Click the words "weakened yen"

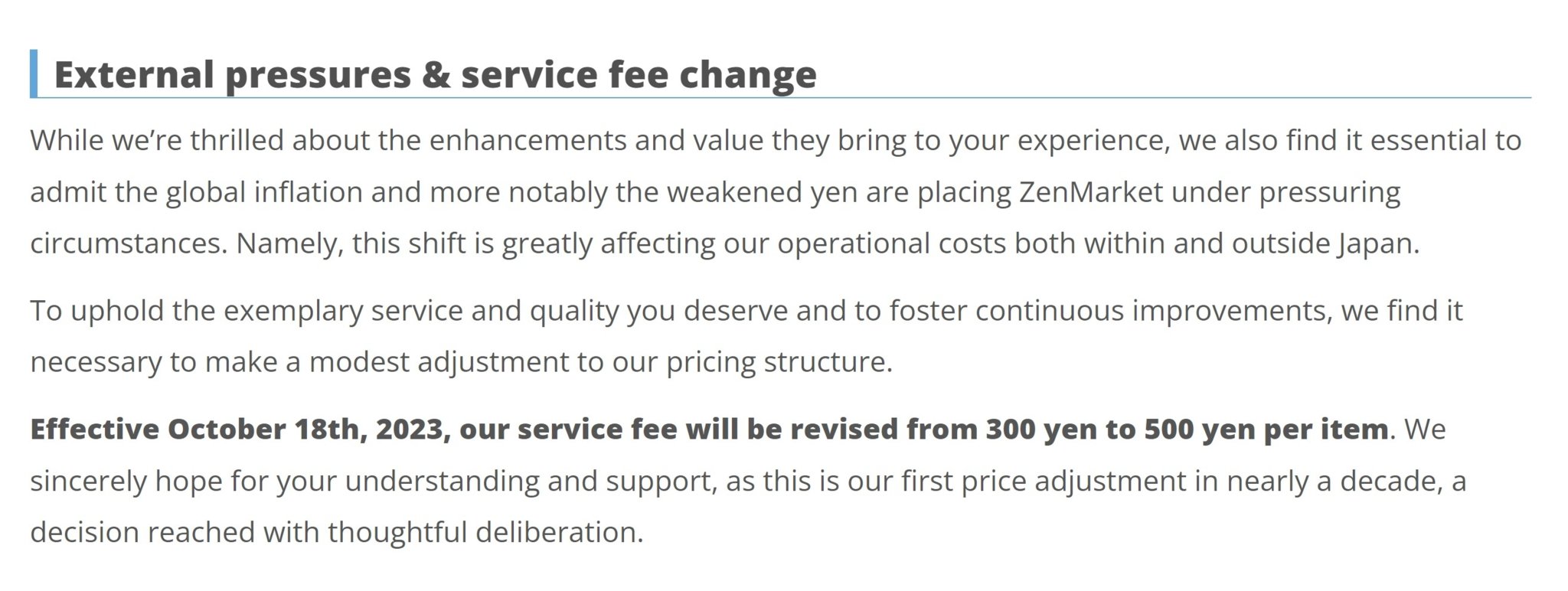(762, 191)
